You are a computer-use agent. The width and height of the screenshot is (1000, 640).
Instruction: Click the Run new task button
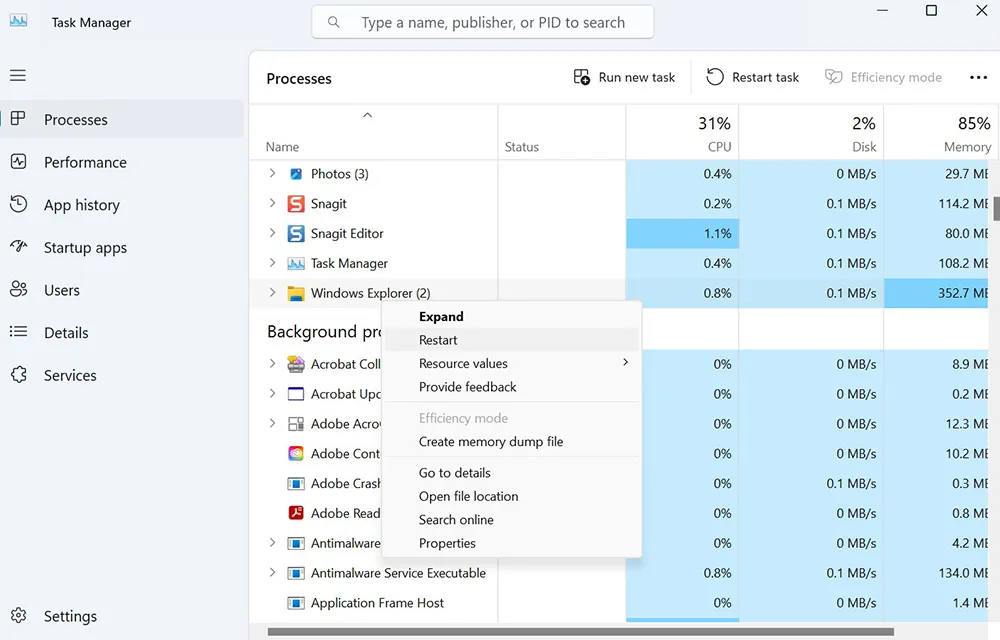624,76
